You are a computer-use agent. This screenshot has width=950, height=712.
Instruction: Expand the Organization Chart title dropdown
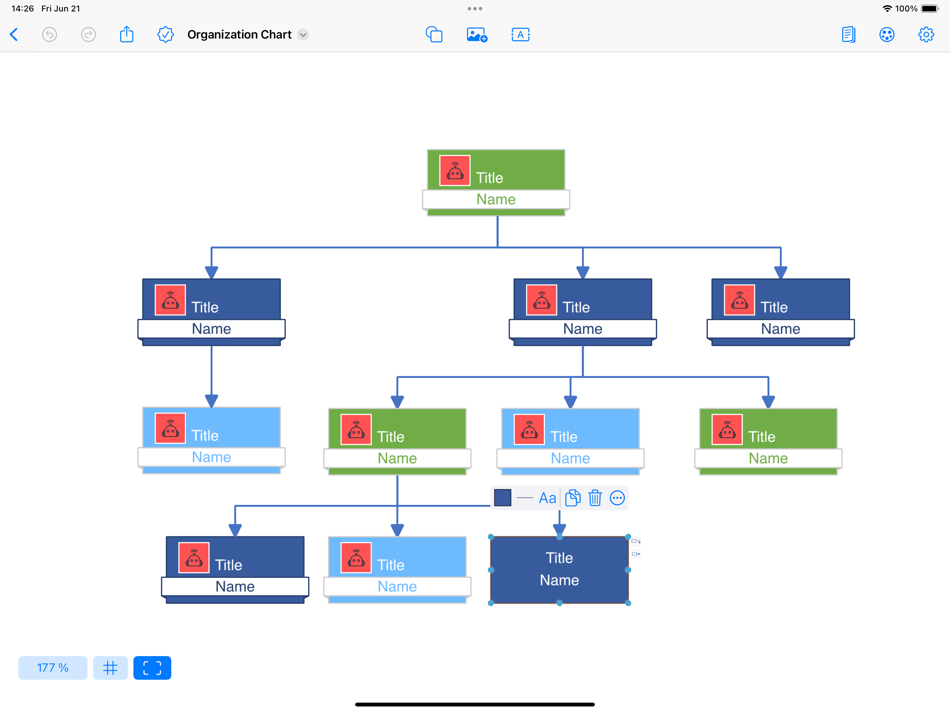[304, 35]
